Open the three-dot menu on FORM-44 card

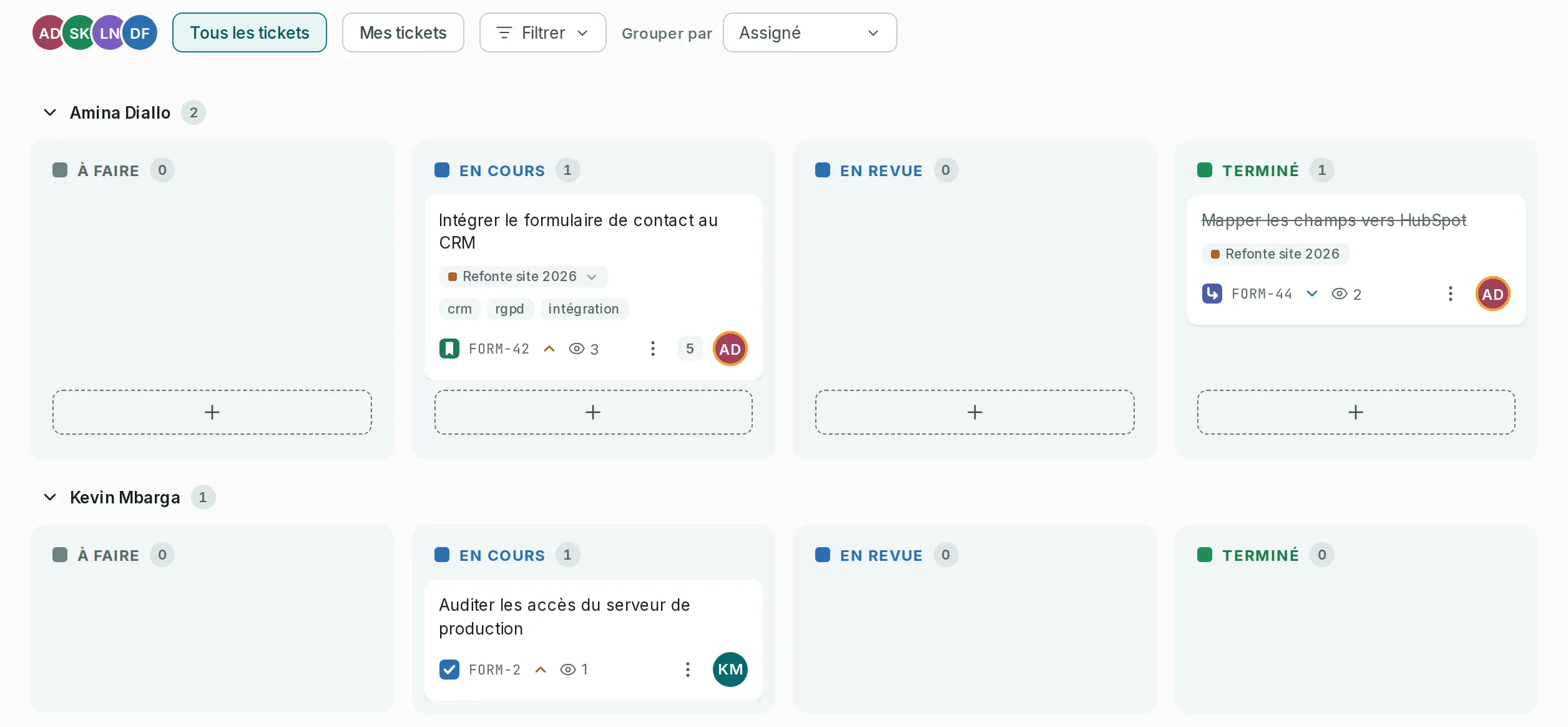1451,294
